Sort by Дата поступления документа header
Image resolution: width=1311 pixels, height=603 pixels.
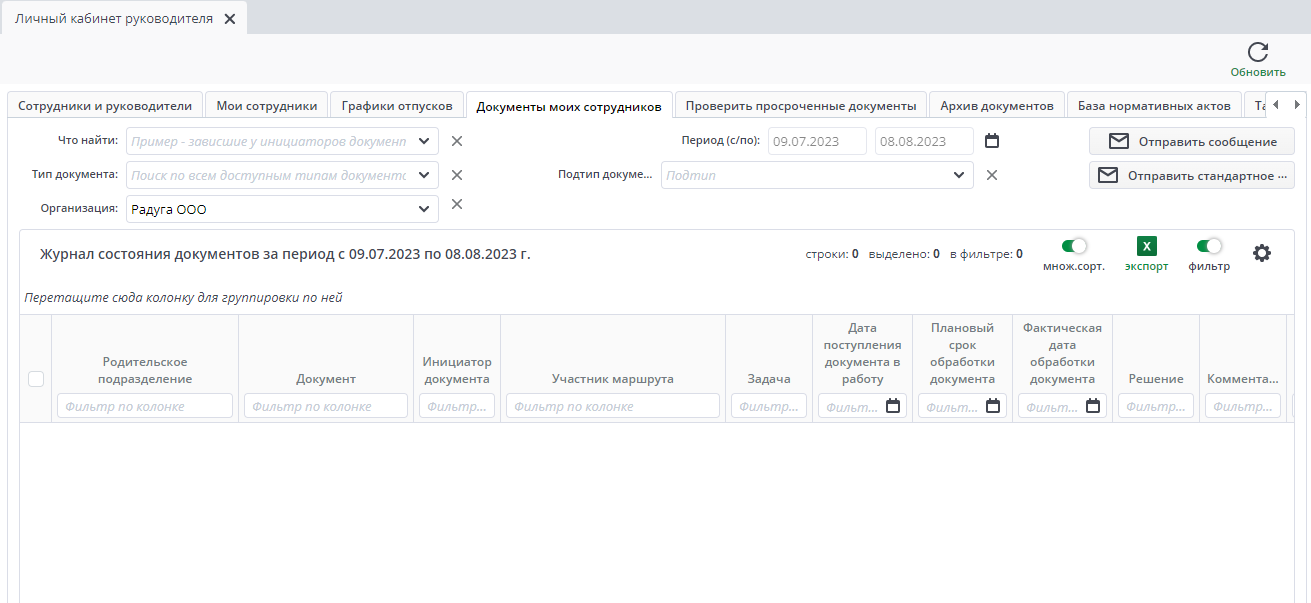click(862, 353)
